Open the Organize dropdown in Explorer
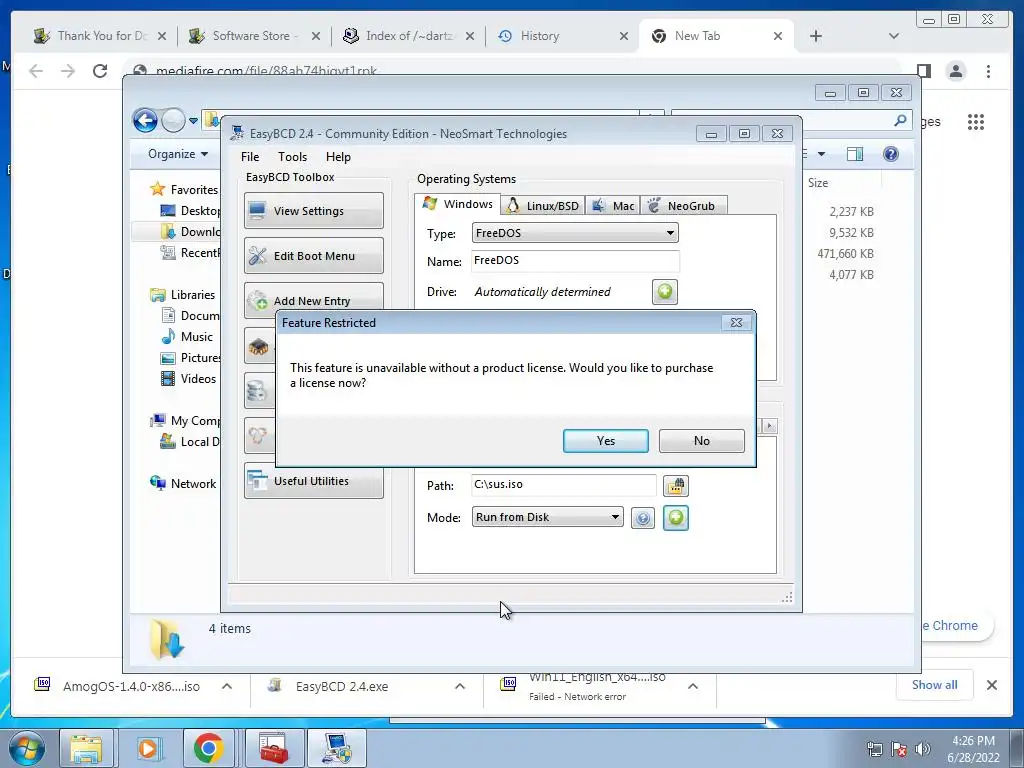1024x768 pixels. coord(178,154)
